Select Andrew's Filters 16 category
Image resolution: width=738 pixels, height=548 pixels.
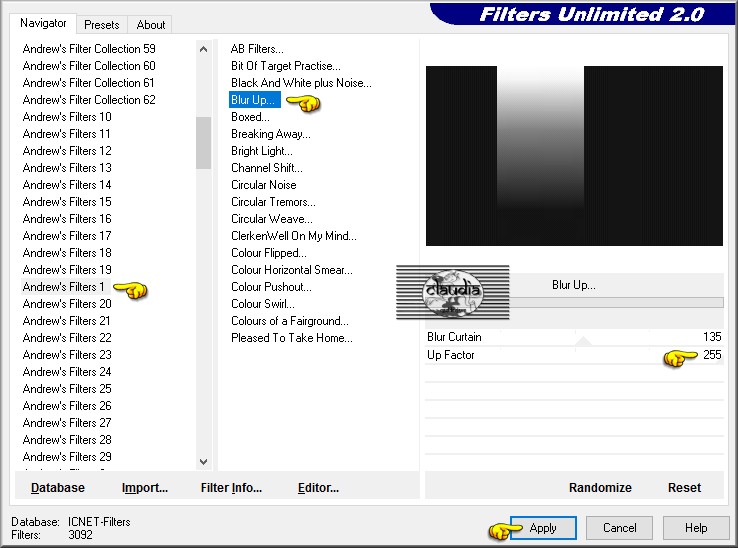pyautogui.click(x=67, y=219)
